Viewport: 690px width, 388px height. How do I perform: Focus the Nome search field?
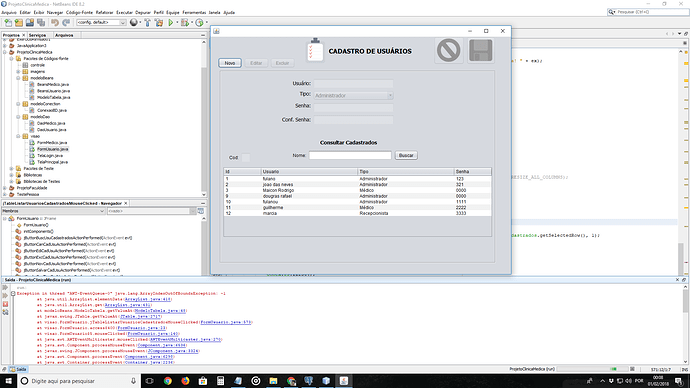coord(350,155)
